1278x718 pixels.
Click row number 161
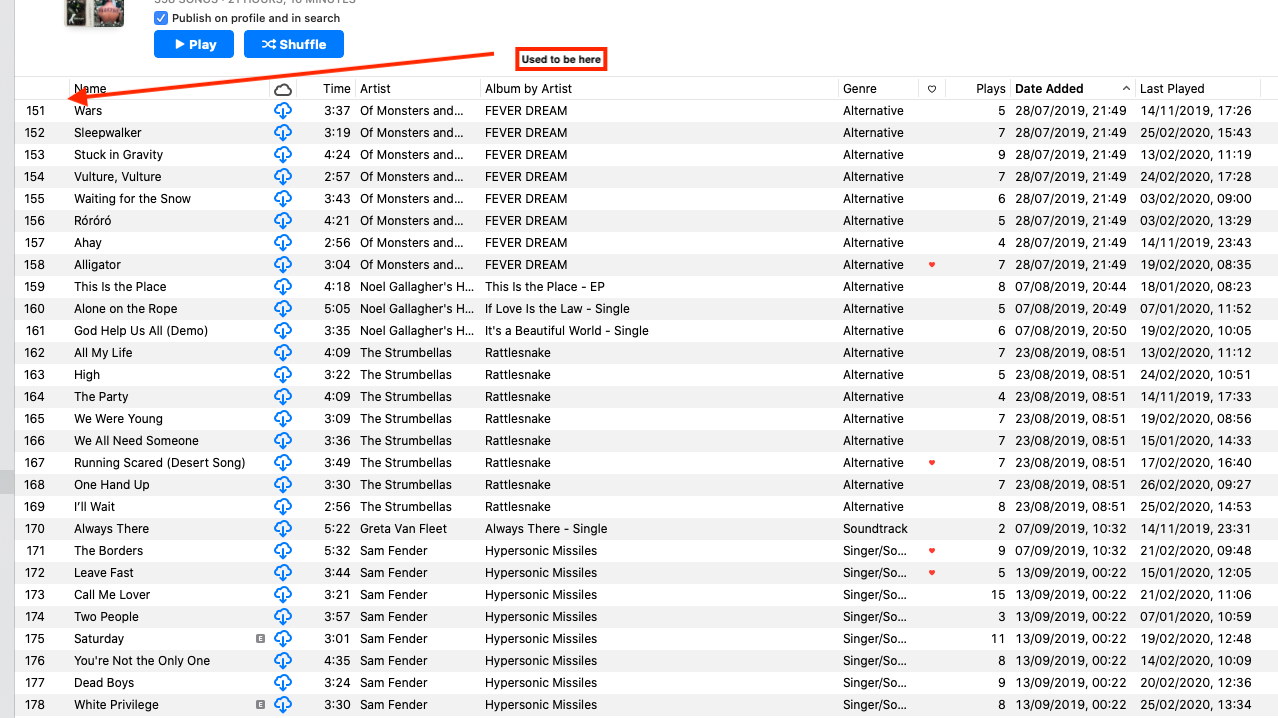point(35,331)
